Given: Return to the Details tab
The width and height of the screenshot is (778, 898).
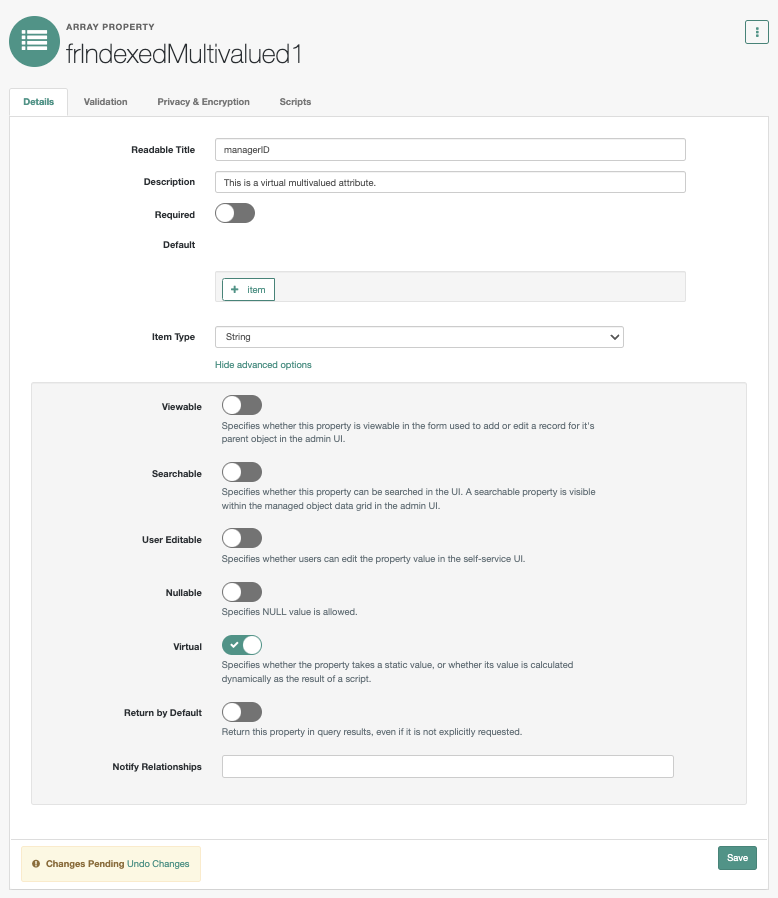Looking at the screenshot, I should coord(39,101).
